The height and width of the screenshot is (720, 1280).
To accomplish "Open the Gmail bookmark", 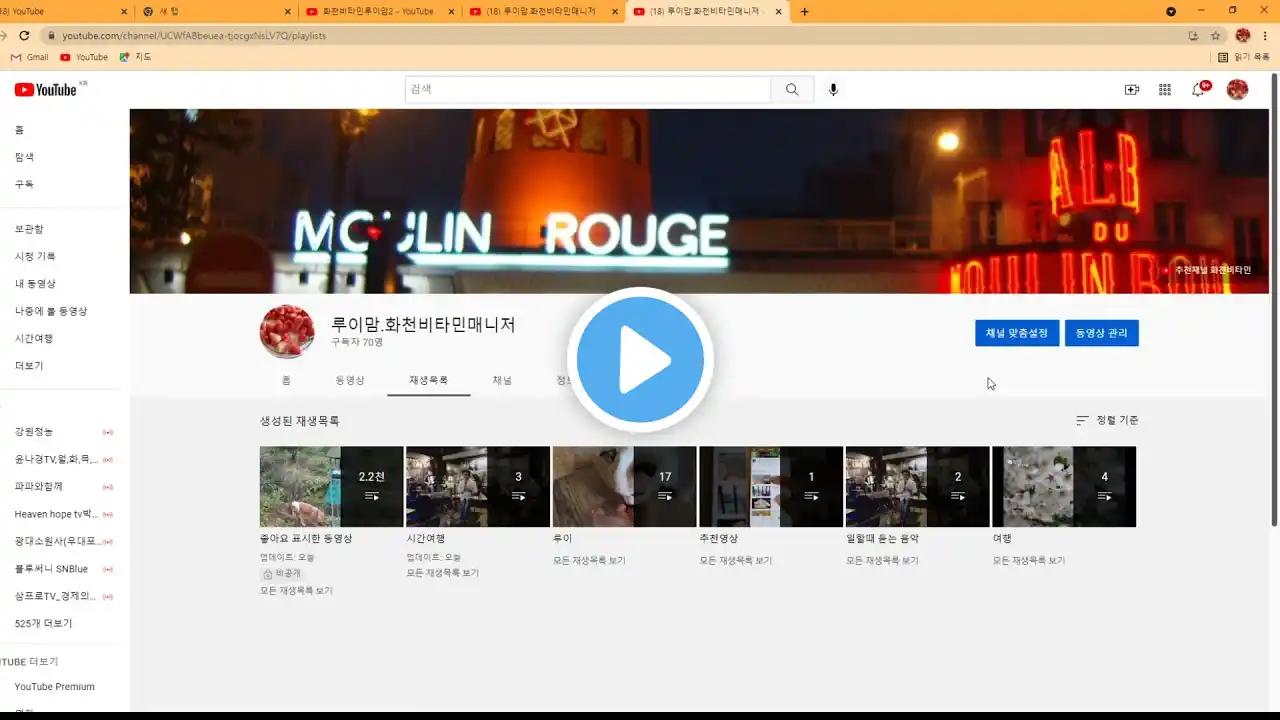I will coord(29,57).
